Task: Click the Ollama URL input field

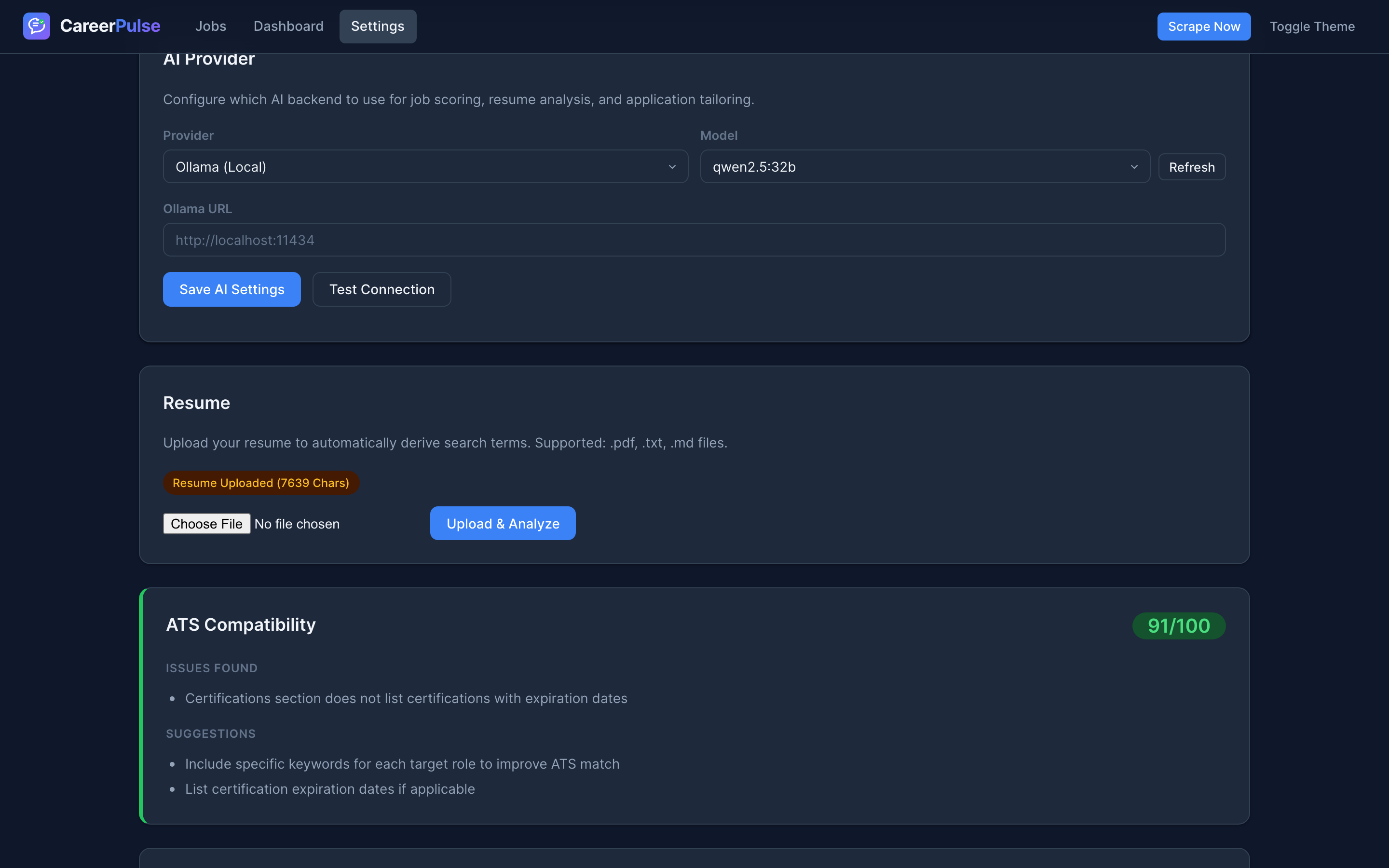Action: pos(694,239)
